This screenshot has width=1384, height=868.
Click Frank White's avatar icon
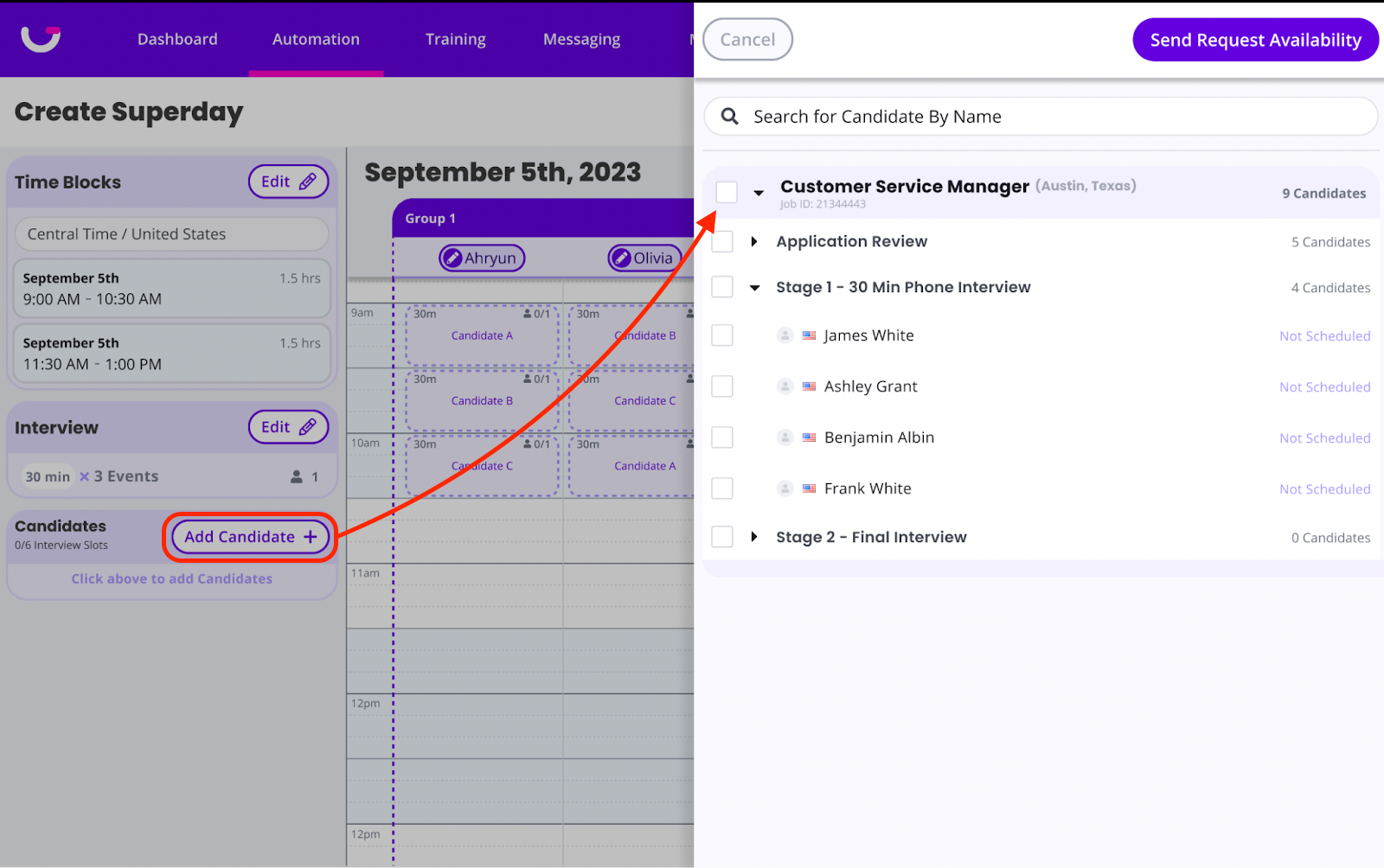point(785,488)
